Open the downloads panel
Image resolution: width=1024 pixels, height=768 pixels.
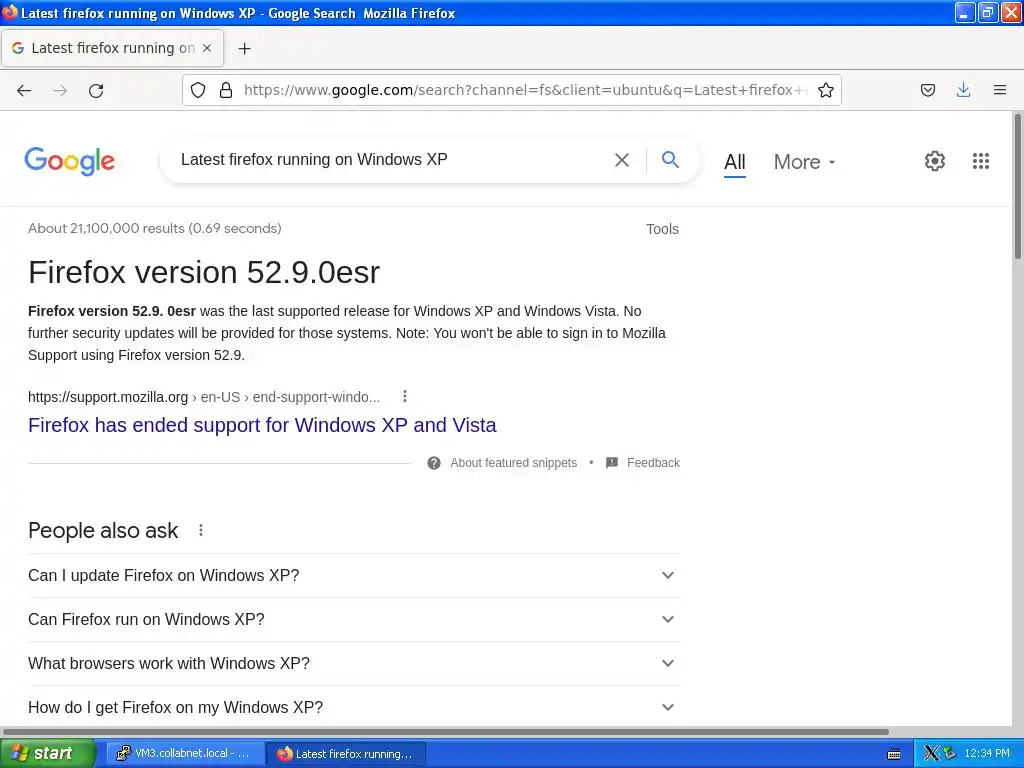point(963,90)
